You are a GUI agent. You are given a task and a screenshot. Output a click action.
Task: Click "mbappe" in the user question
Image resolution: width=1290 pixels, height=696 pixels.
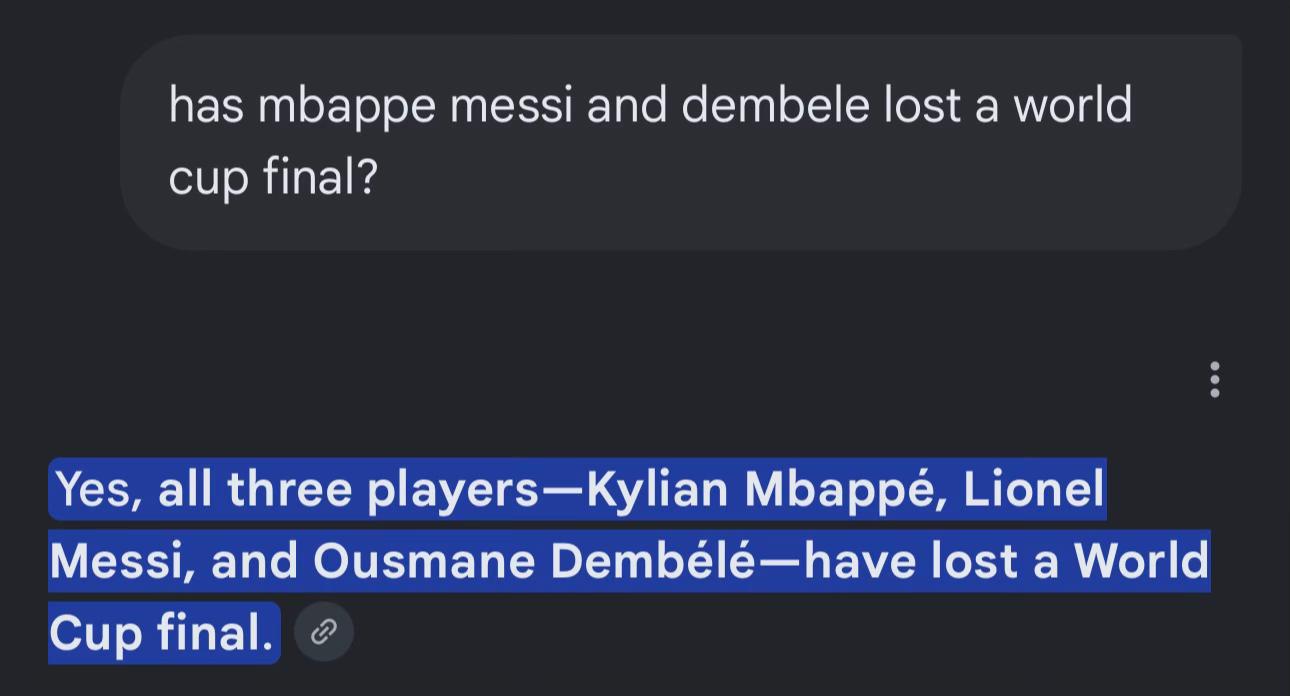click(347, 107)
